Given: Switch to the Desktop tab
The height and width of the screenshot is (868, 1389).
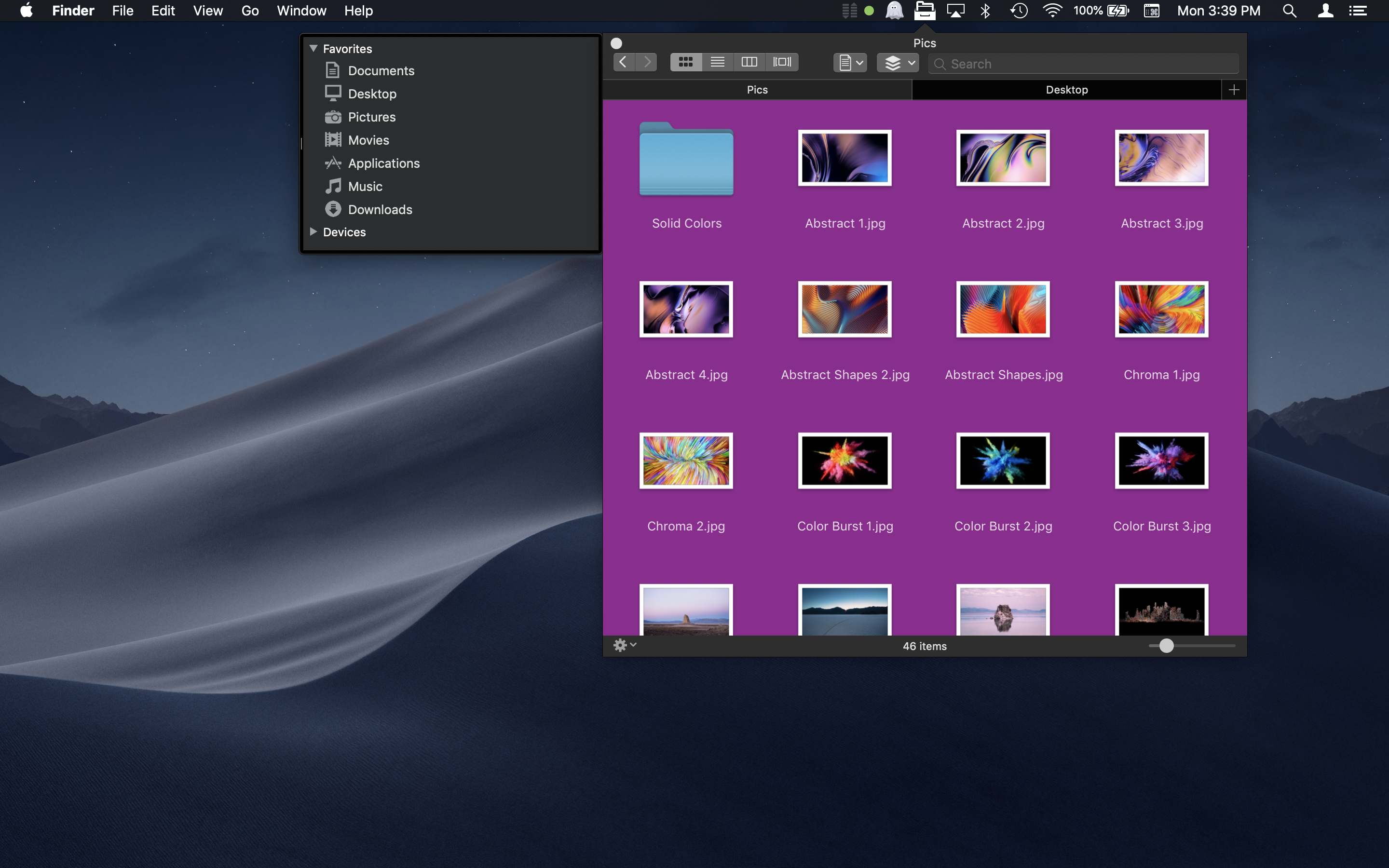Looking at the screenshot, I should 1066,90.
